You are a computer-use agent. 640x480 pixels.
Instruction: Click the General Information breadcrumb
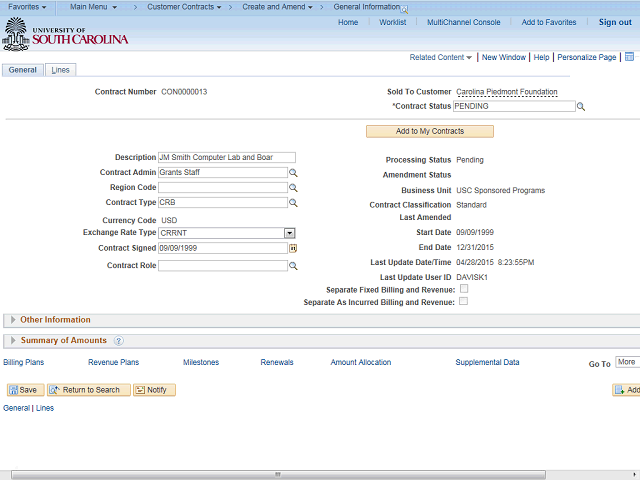click(x=367, y=7)
